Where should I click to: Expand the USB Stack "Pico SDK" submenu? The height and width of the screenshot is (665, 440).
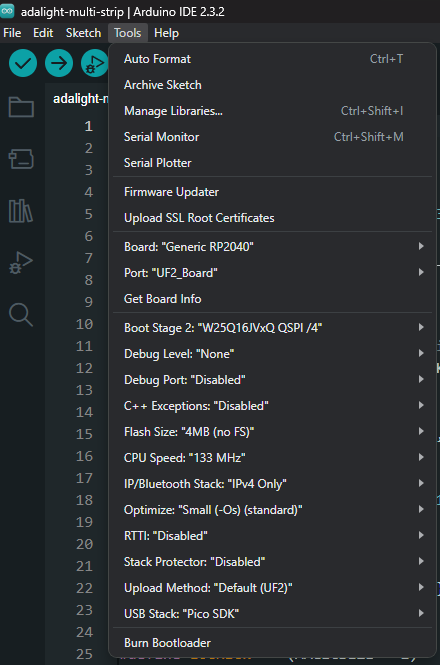pos(272,613)
